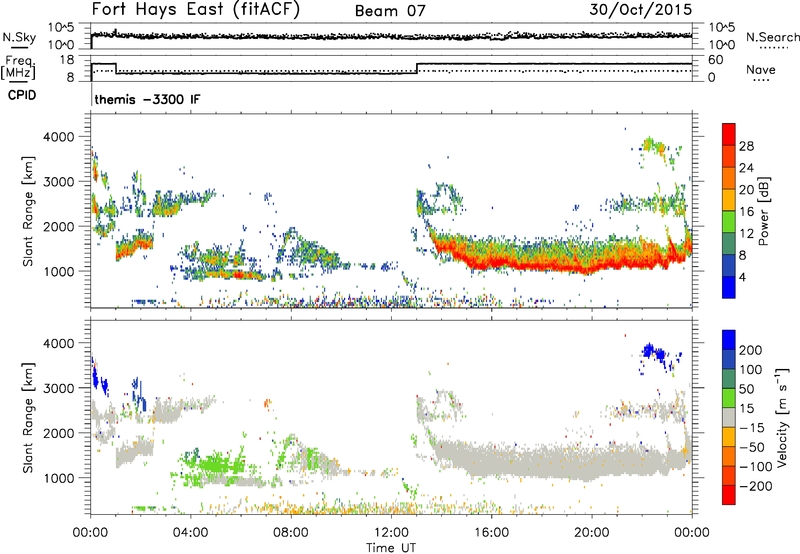Click the '28' value on Power colorbar
Screen dimensions: 800x554
click(x=746, y=146)
